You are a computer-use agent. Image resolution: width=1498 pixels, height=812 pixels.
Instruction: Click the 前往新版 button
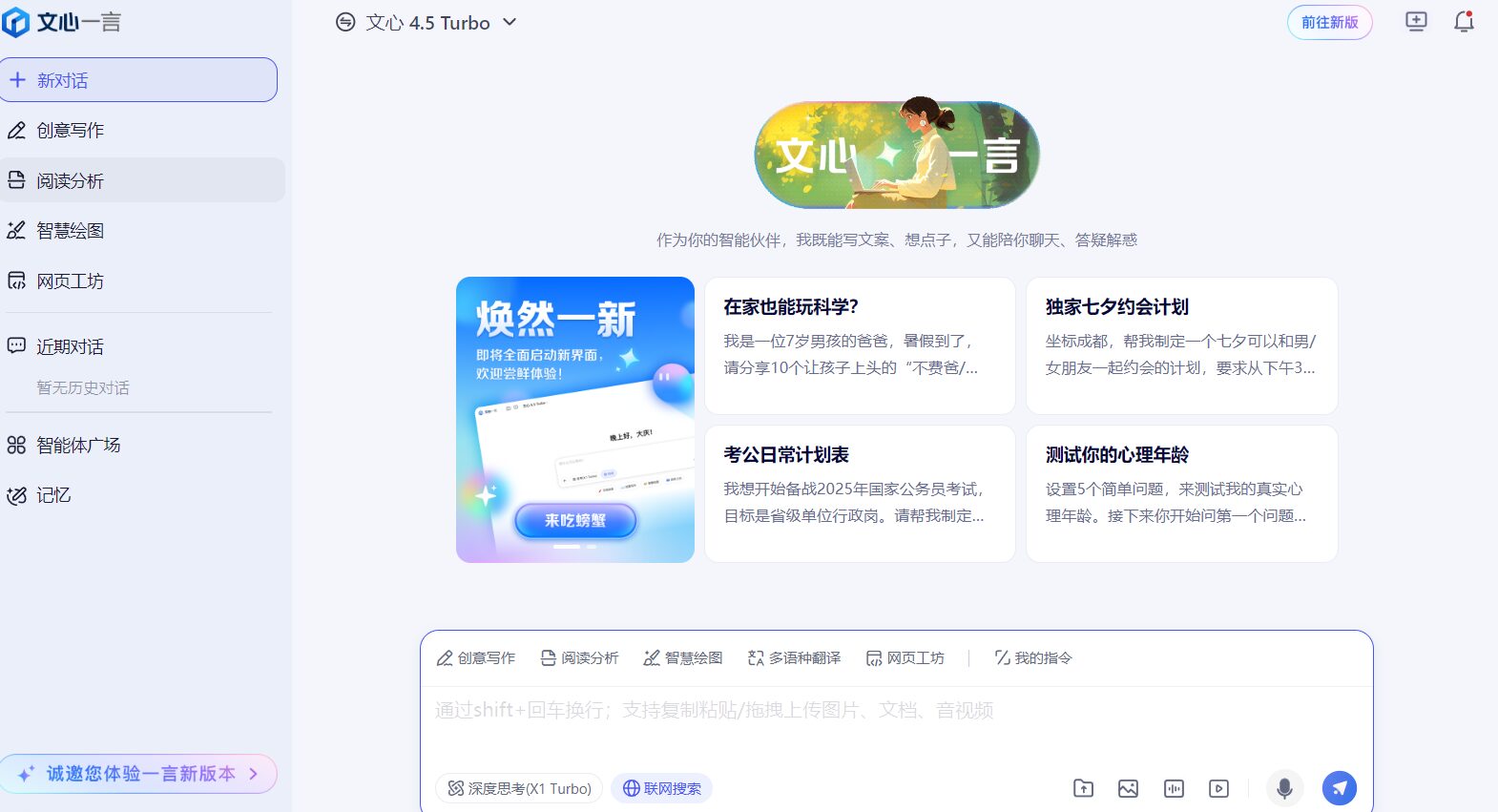click(1330, 22)
